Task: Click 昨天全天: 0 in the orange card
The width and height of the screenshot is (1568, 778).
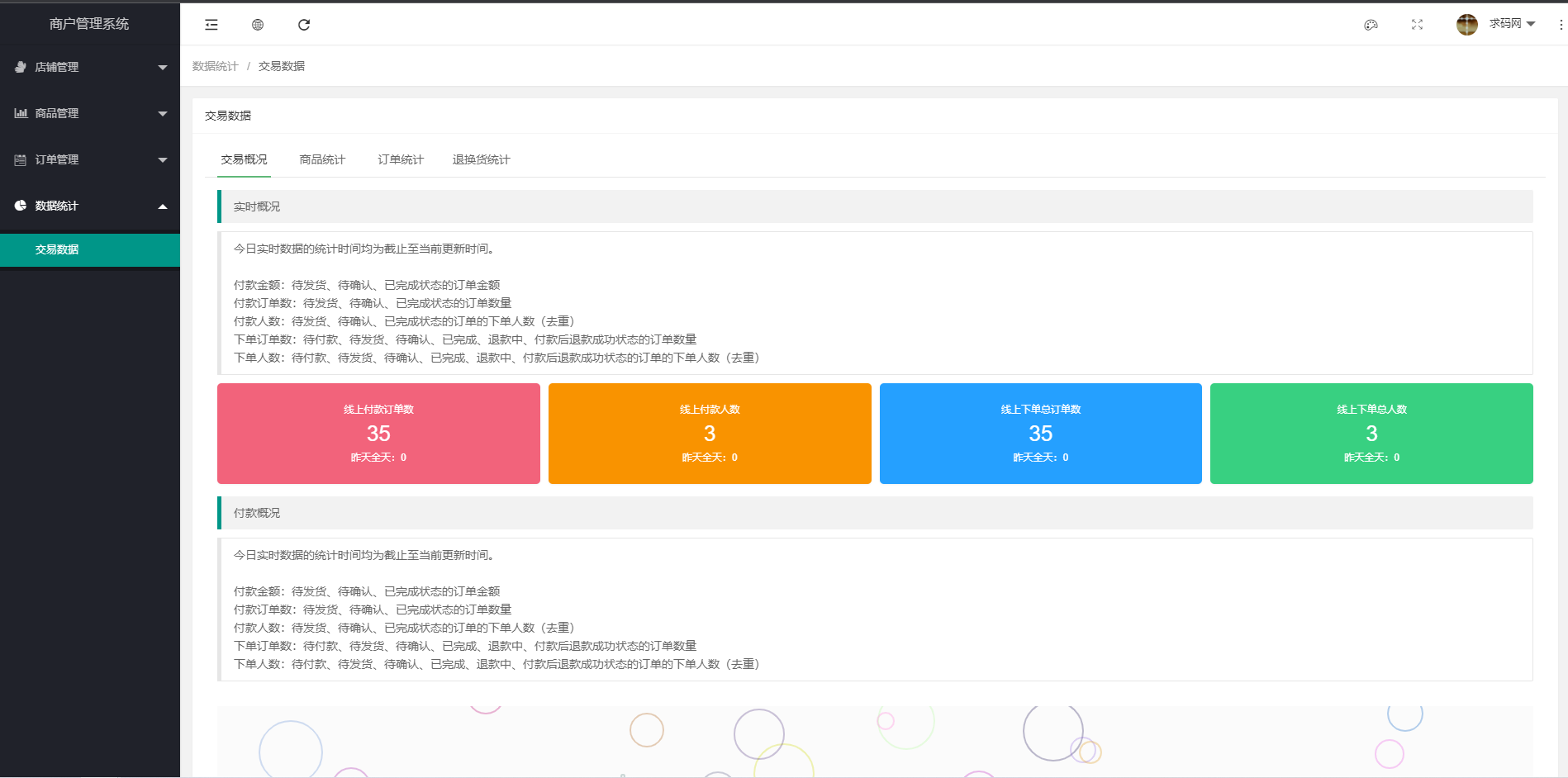Action: click(x=710, y=458)
